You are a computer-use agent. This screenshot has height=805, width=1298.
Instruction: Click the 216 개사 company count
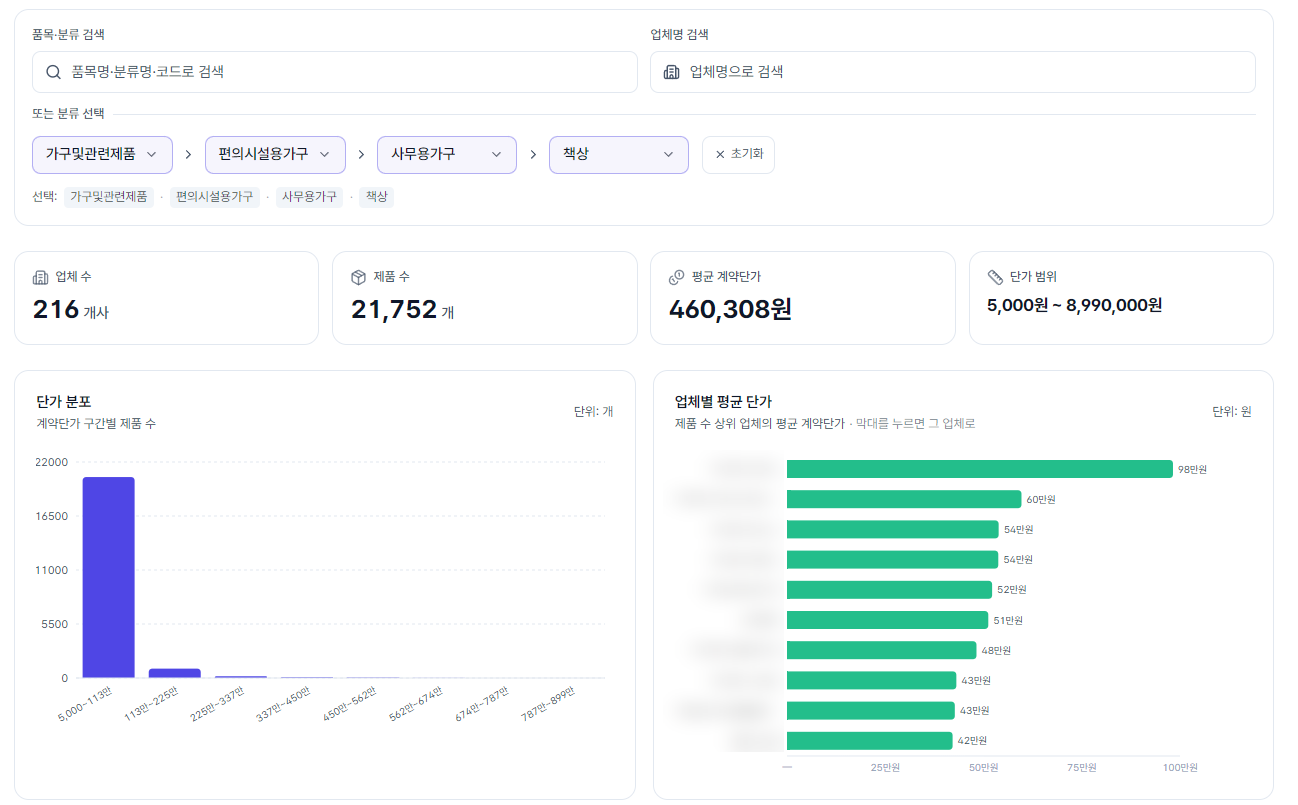click(x=71, y=310)
